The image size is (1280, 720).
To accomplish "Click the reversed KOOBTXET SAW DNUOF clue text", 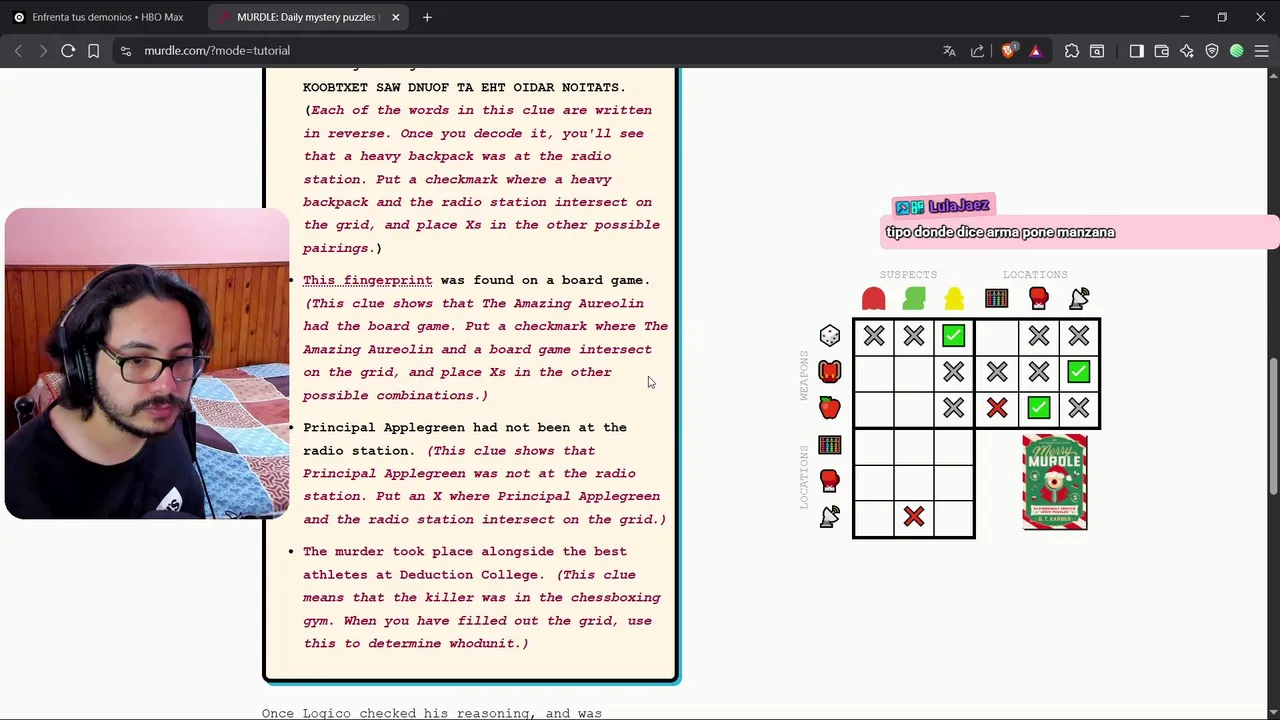I will [x=464, y=87].
